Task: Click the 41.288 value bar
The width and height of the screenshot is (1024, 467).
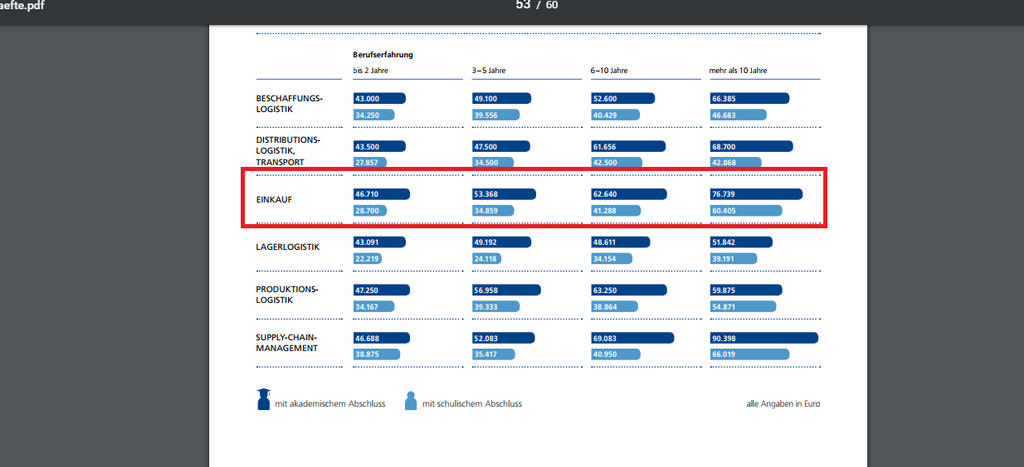Action: coord(615,210)
